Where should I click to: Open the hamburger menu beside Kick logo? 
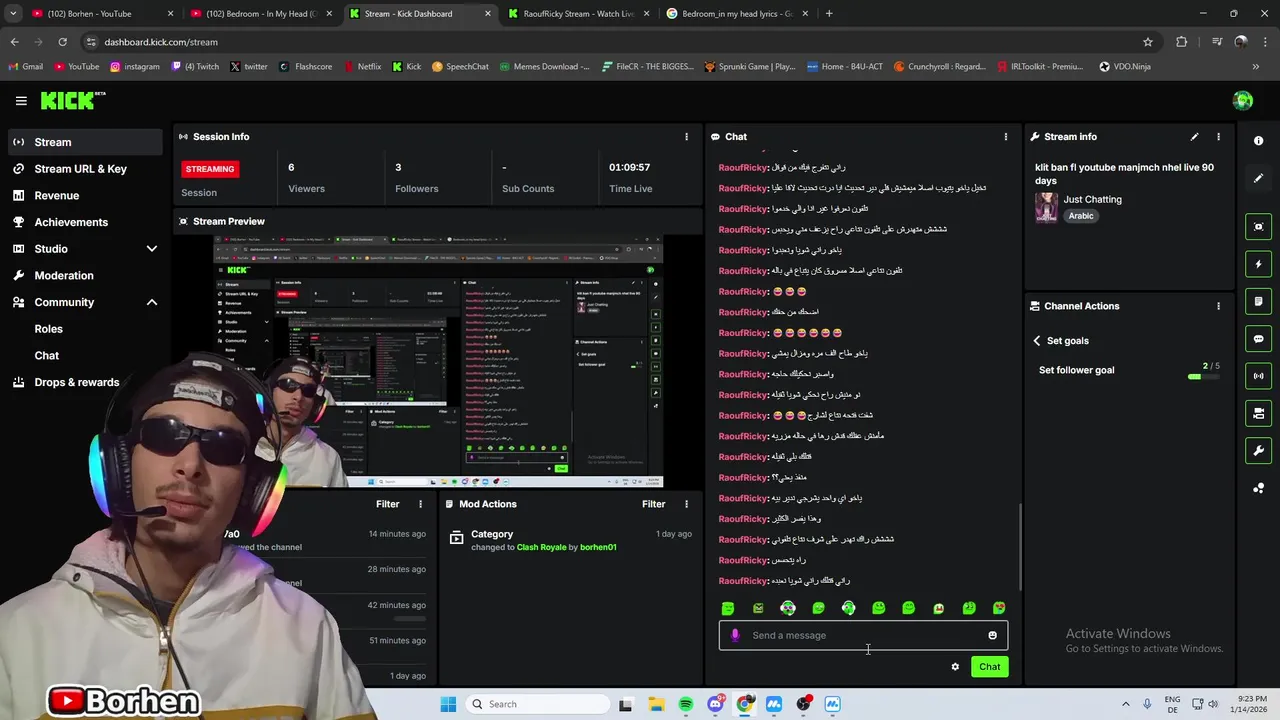point(21,100)
